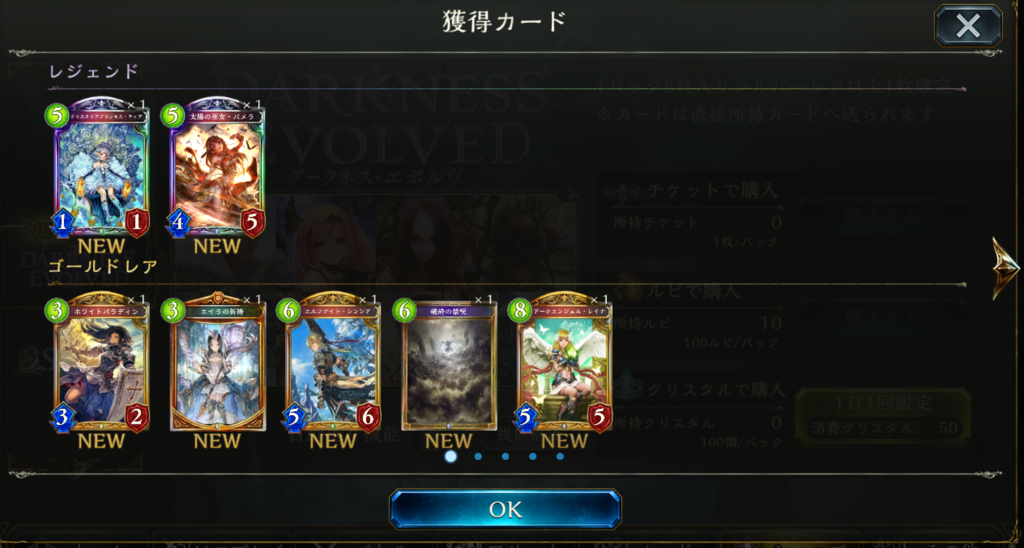Select the first highlighted page dot
Screen dimensions: 1024x548
(450, 456)
